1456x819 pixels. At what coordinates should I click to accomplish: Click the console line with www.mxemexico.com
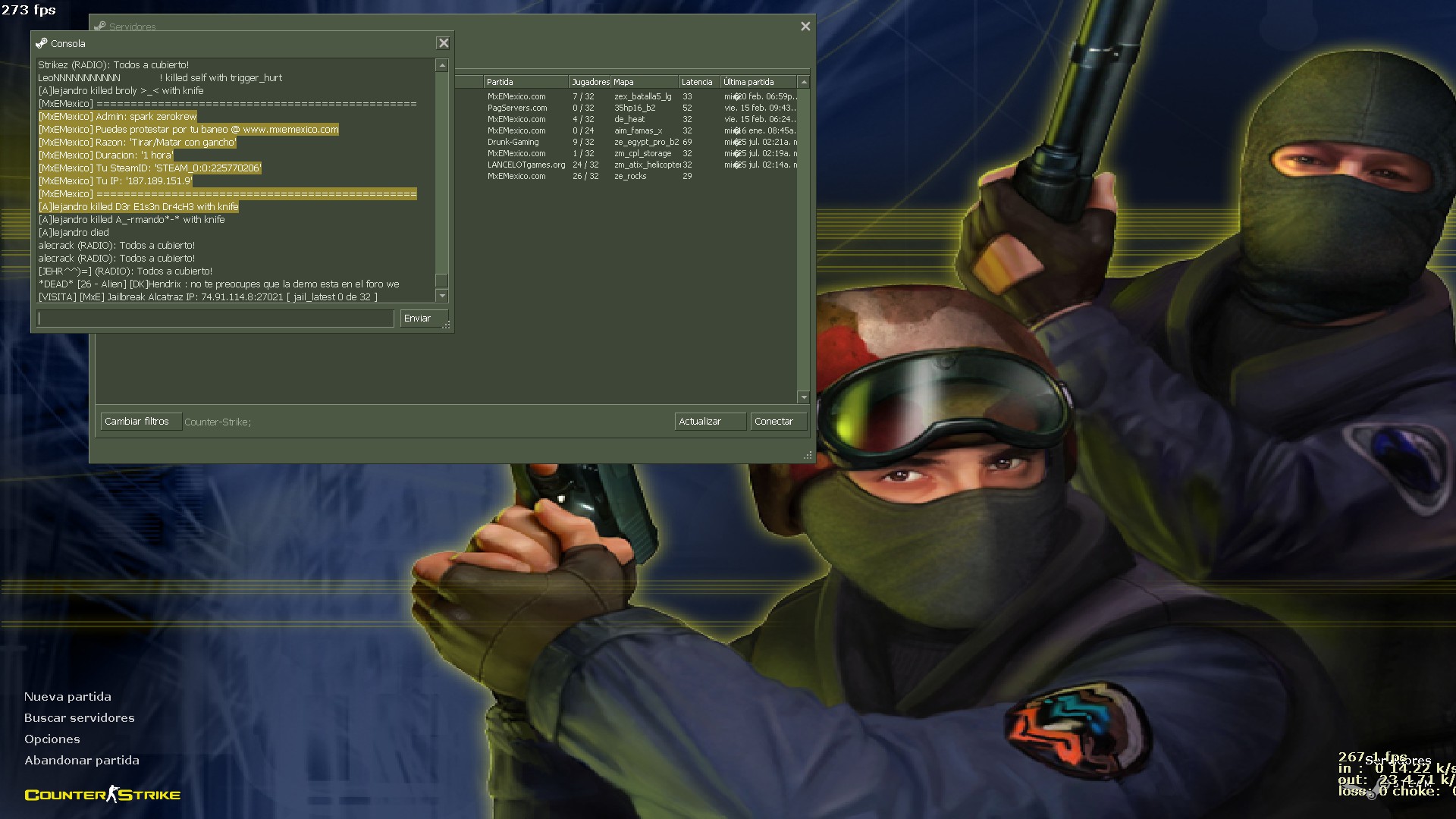[x=188, y=130]
